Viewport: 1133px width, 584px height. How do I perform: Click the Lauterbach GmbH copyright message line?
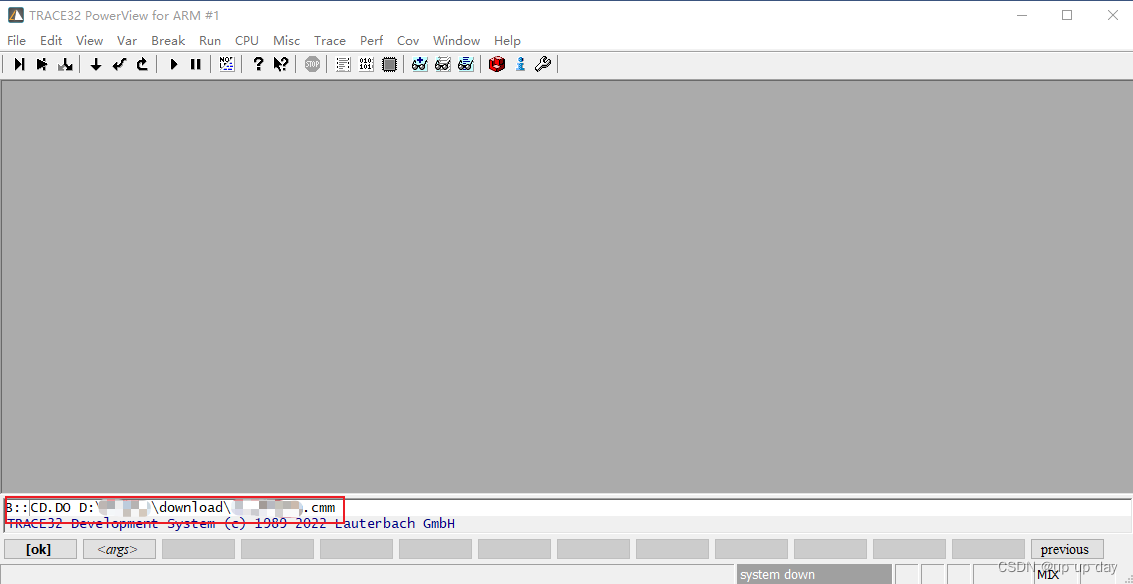tap(231, 523)
